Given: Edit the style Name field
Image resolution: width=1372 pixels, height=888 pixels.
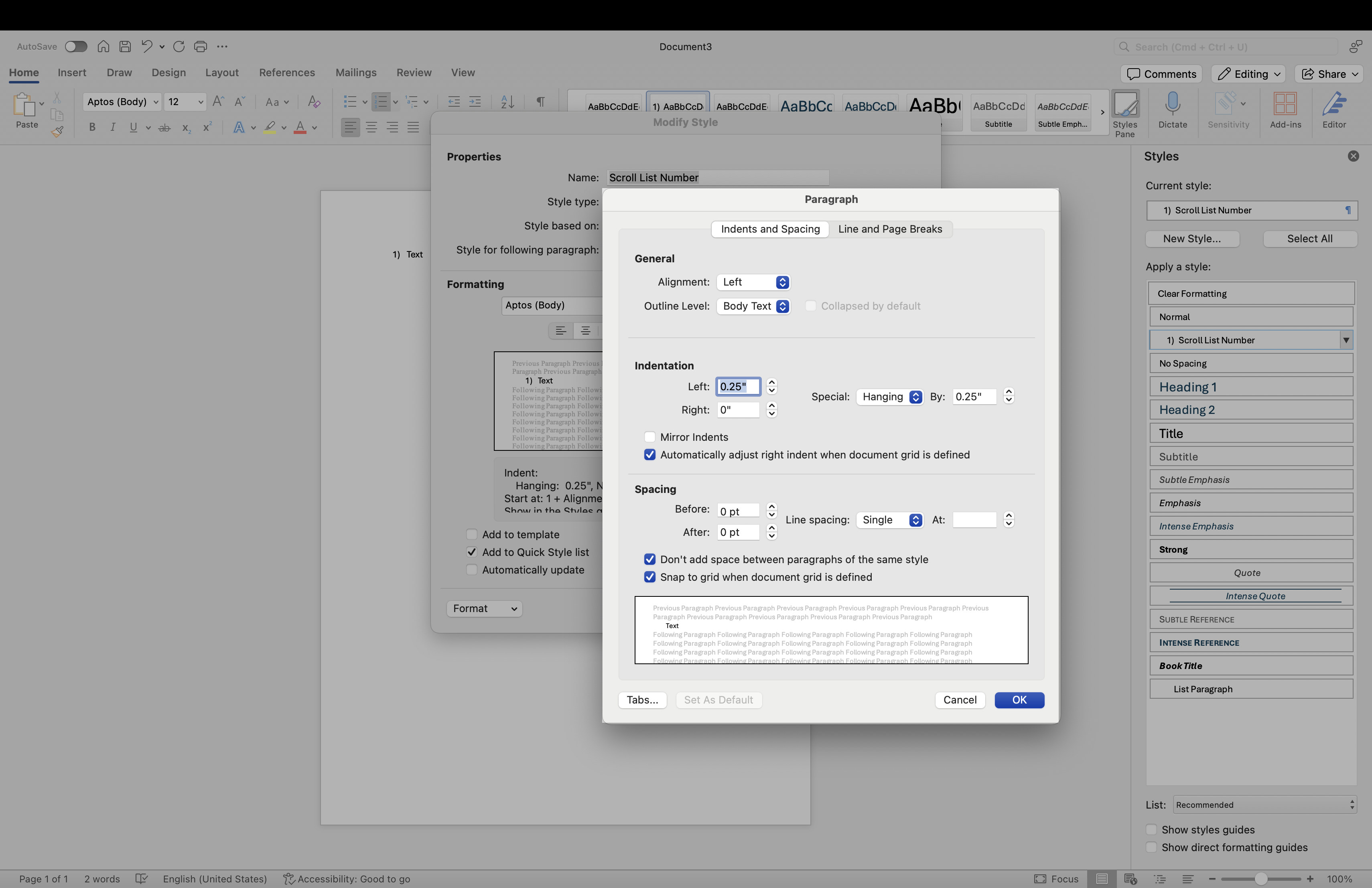Looking at the screenshot, I should tap(716, 178).
